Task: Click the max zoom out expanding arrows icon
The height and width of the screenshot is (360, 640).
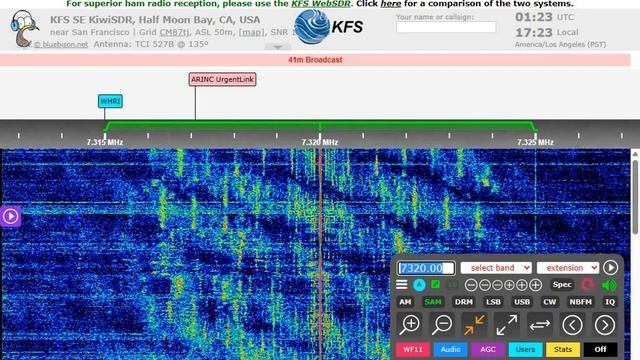Action: click(507, 325)
